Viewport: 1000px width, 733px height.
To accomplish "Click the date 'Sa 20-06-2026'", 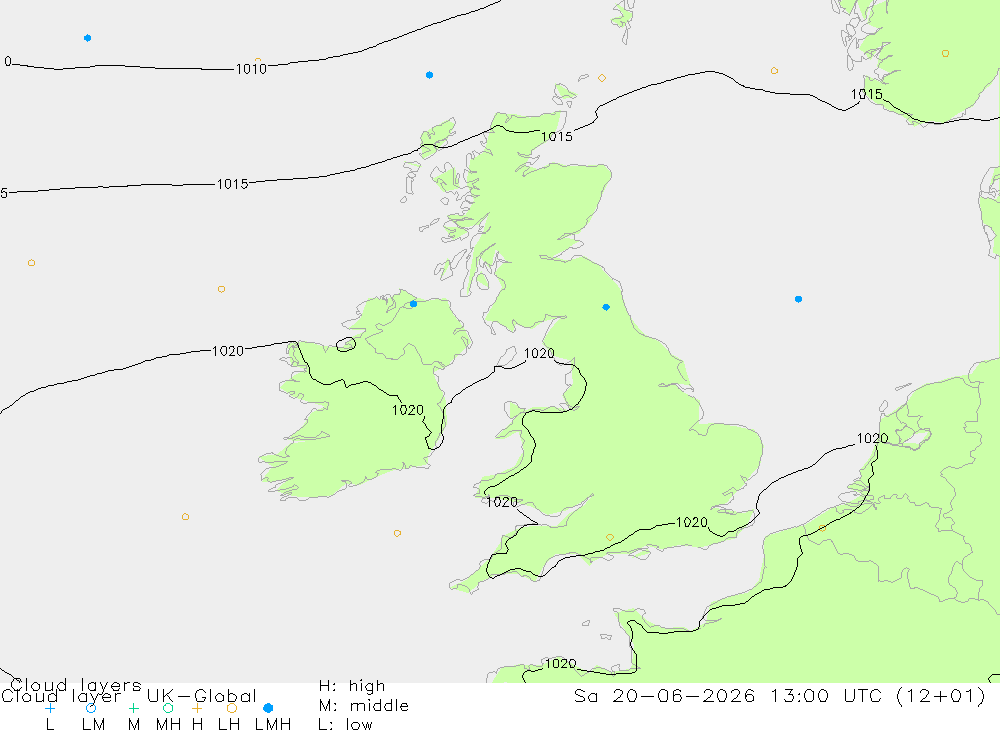I will [x=665, y=695].
